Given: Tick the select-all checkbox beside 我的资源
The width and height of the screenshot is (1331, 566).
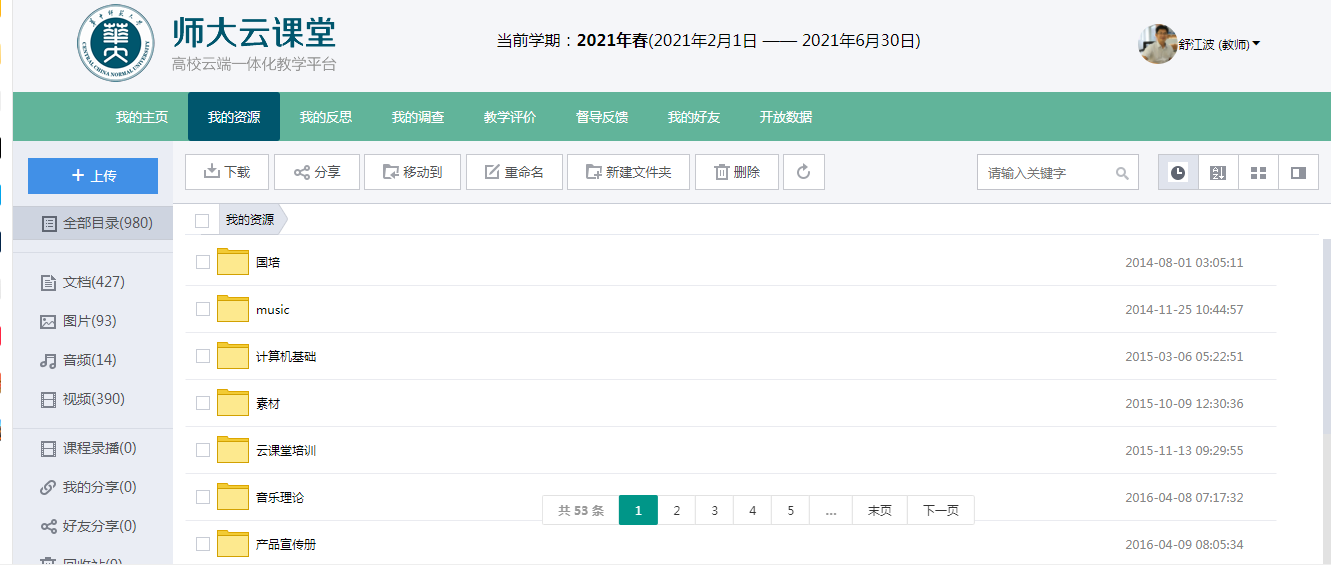Looking at the screenshot, I should pyautogui.click(x=203, y=220).
